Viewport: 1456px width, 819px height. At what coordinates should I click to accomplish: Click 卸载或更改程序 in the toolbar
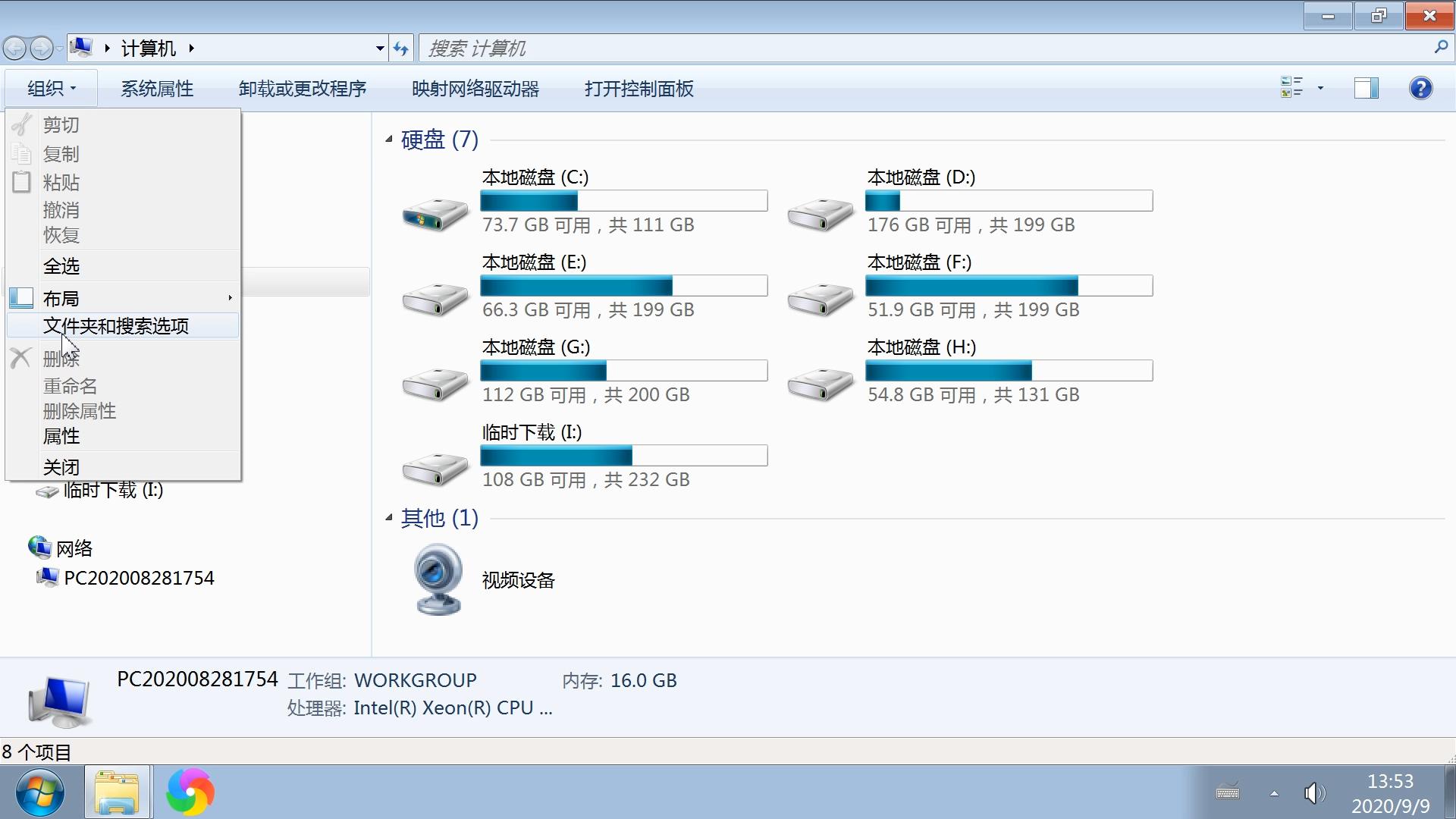[303, 89]
